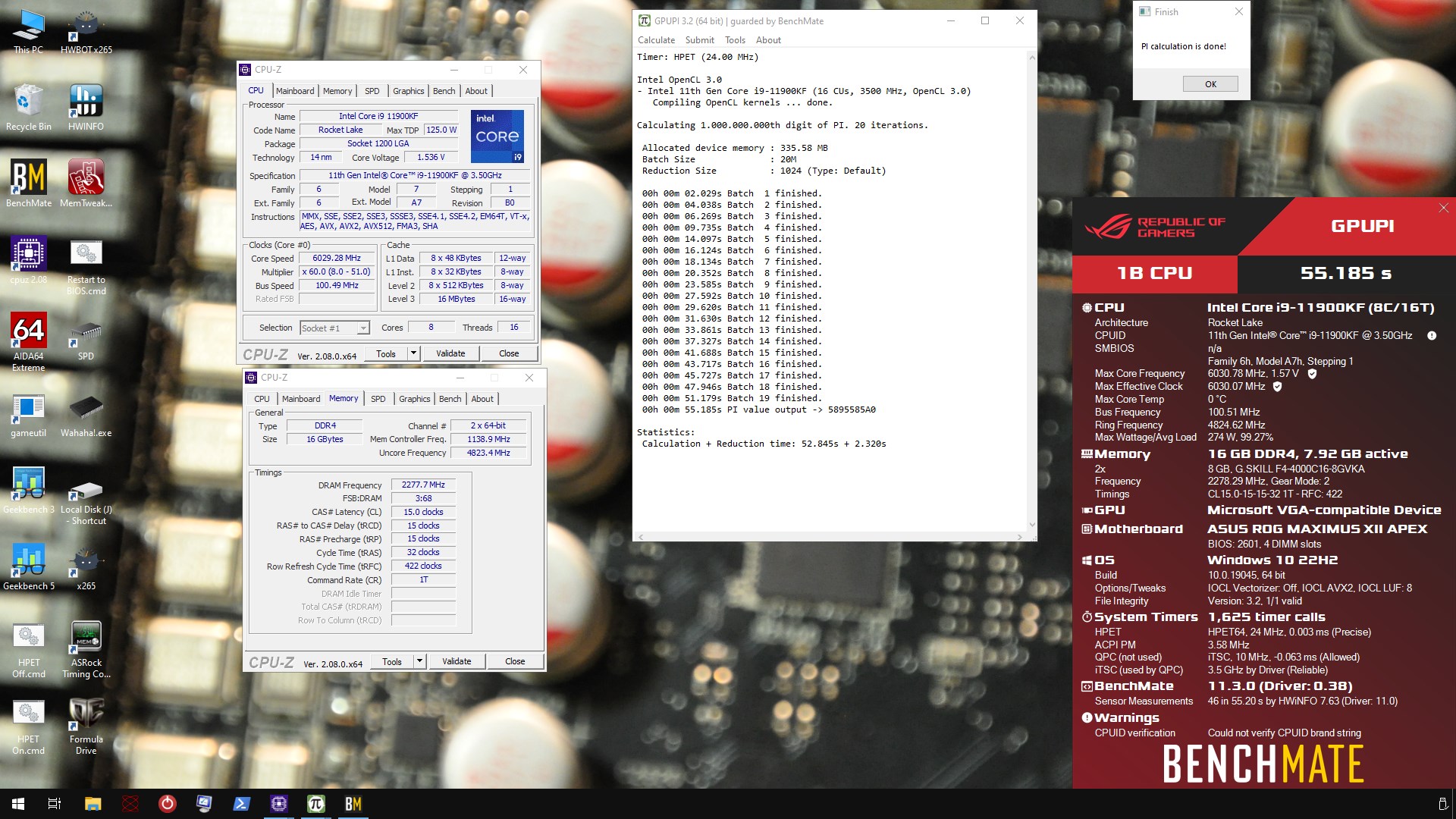Open the Submit menu in GPUPI
Screen dimensions: 1456x819
coord(699,40)
